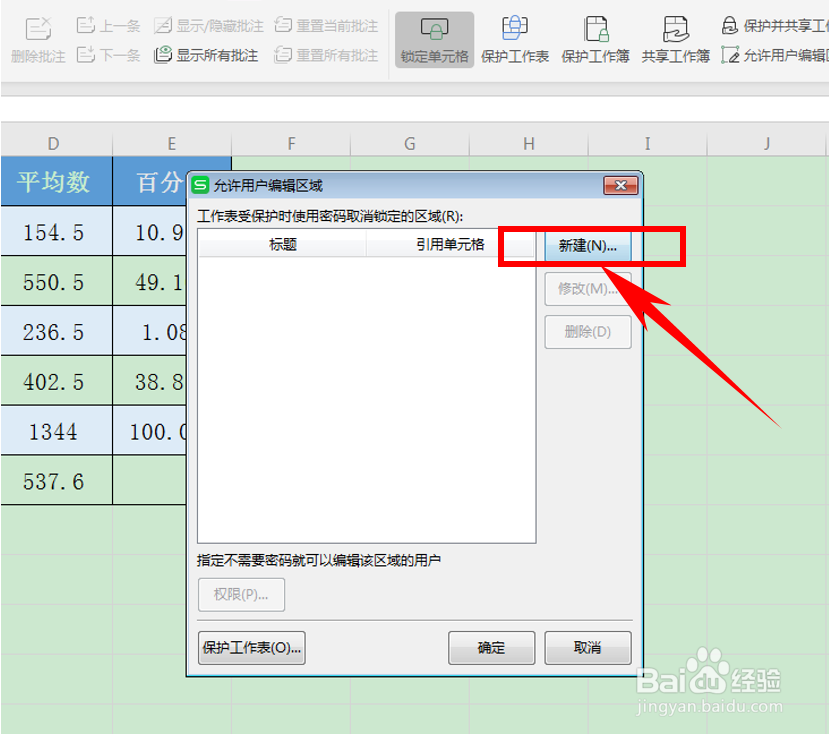Open the 保护工作表(O) dialog button
Screen dimensions: 829x735
(x=250, y=648)
